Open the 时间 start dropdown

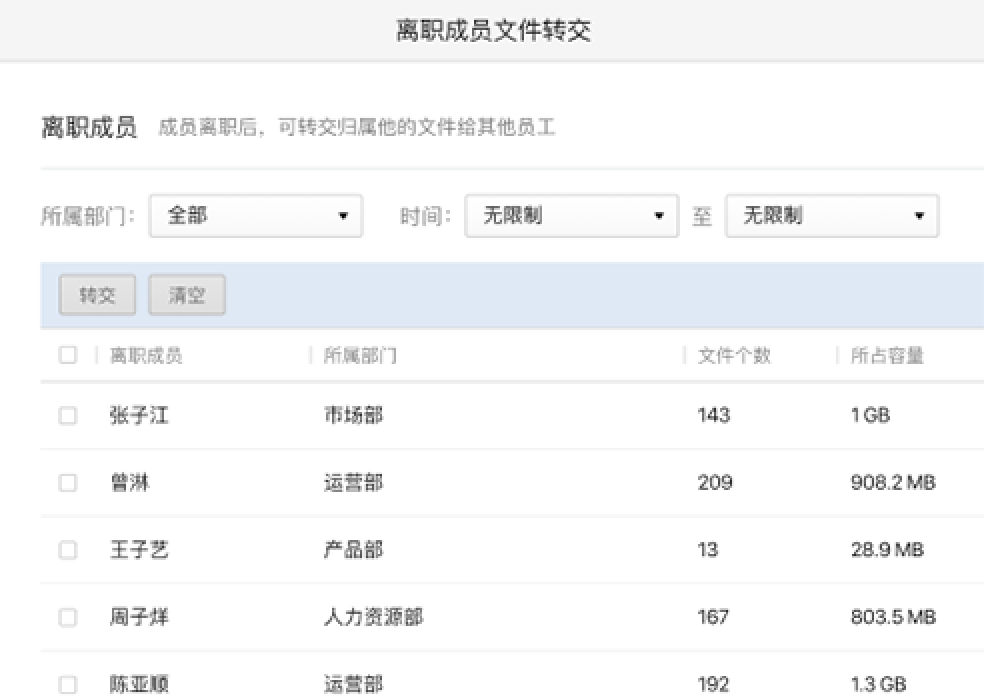pos(571,216)
